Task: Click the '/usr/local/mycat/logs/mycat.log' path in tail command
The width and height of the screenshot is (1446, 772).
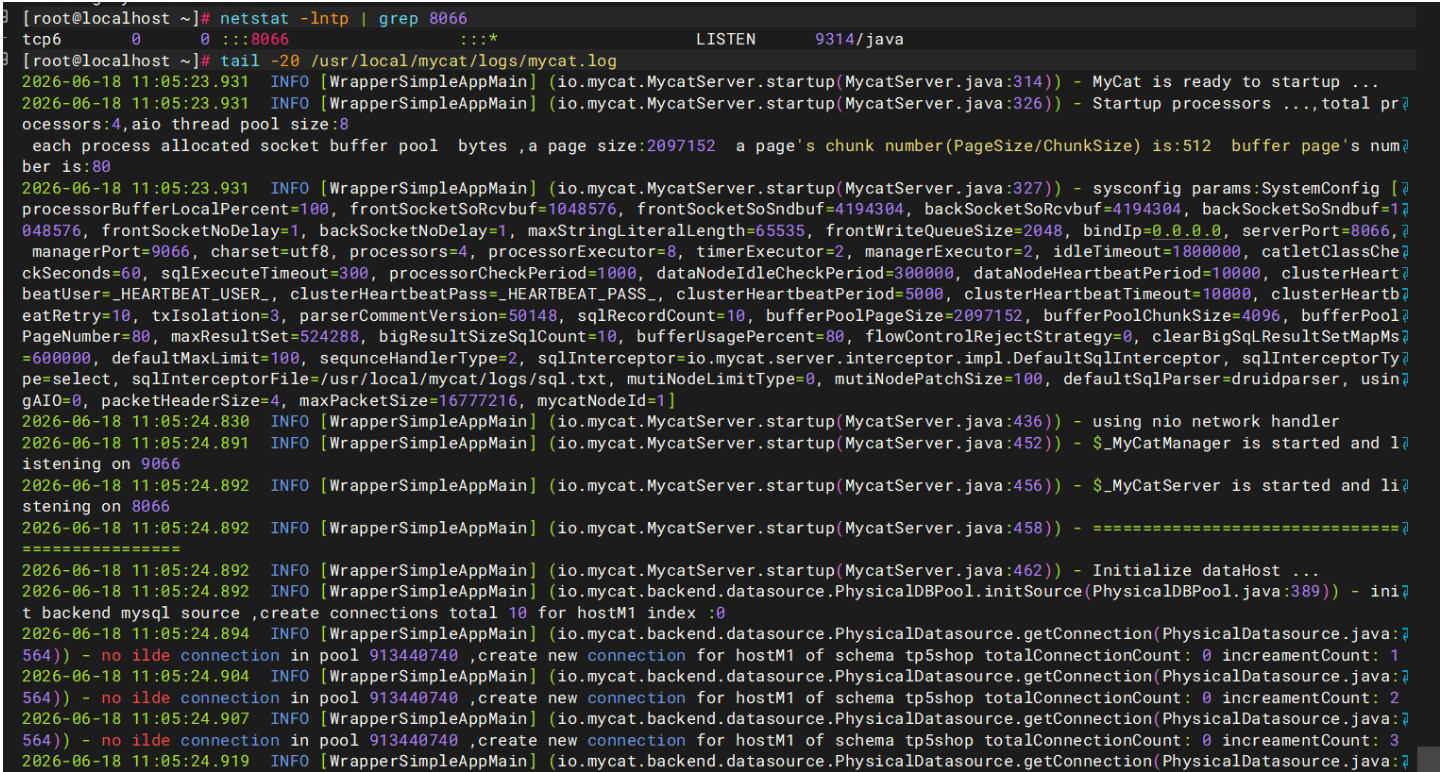Action: tap(463, 61)
